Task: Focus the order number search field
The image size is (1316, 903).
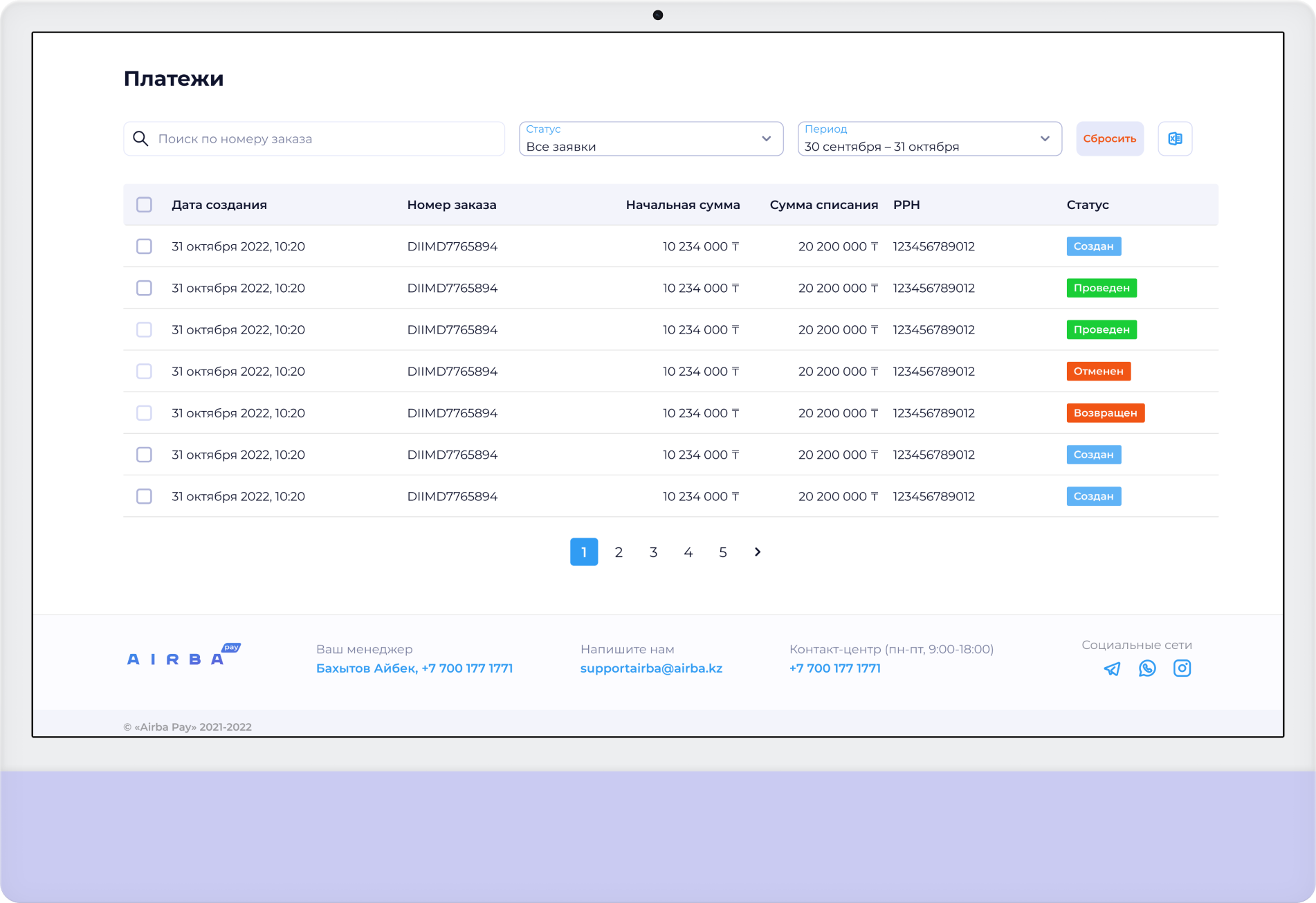Action: coord(325,139)
